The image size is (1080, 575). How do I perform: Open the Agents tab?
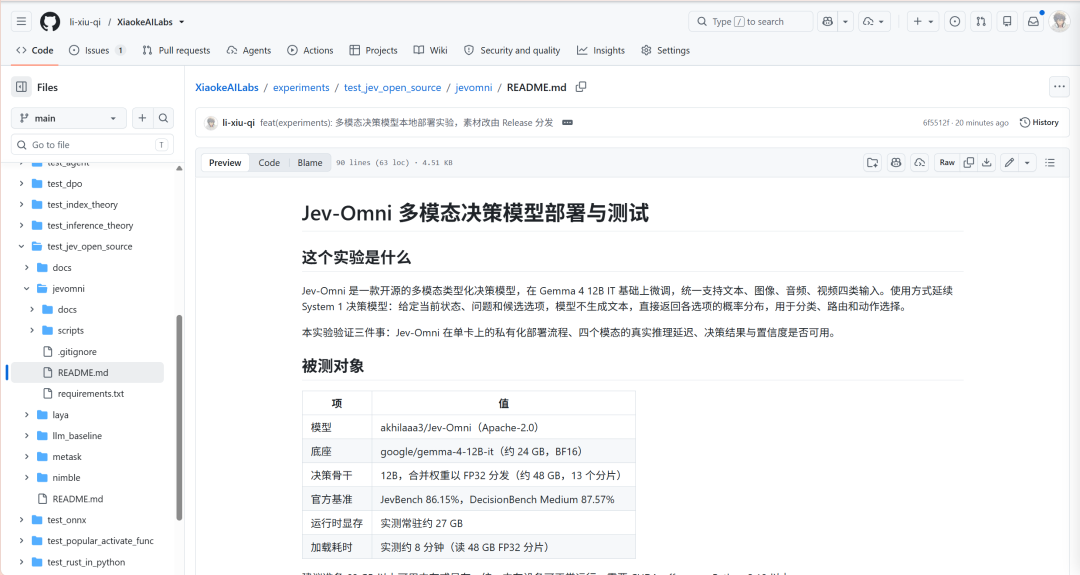pos(249,50)
